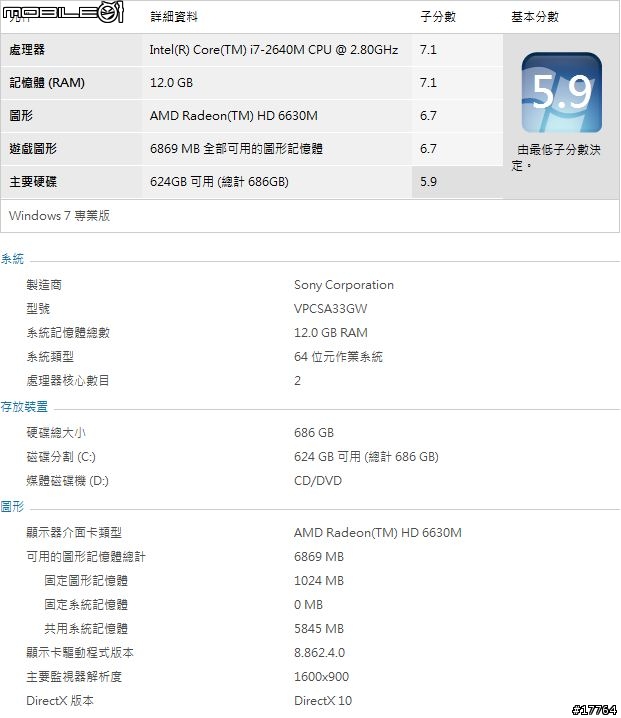Click 624GB 可用 (總計 686GB) detail text
Screen dimensions: 621x718
219,181
